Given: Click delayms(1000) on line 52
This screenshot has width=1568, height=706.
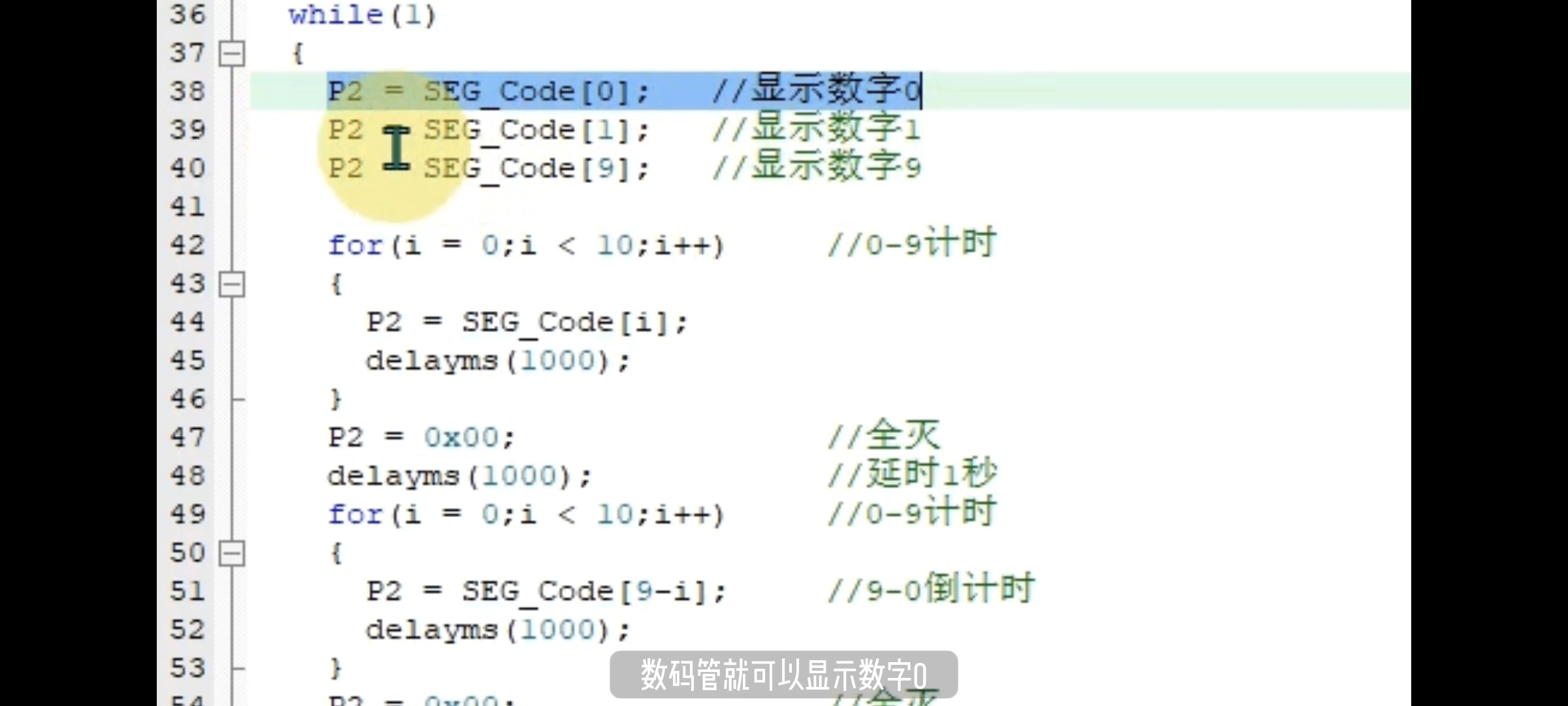Looking at the screenshot, I should pos(497,630).
